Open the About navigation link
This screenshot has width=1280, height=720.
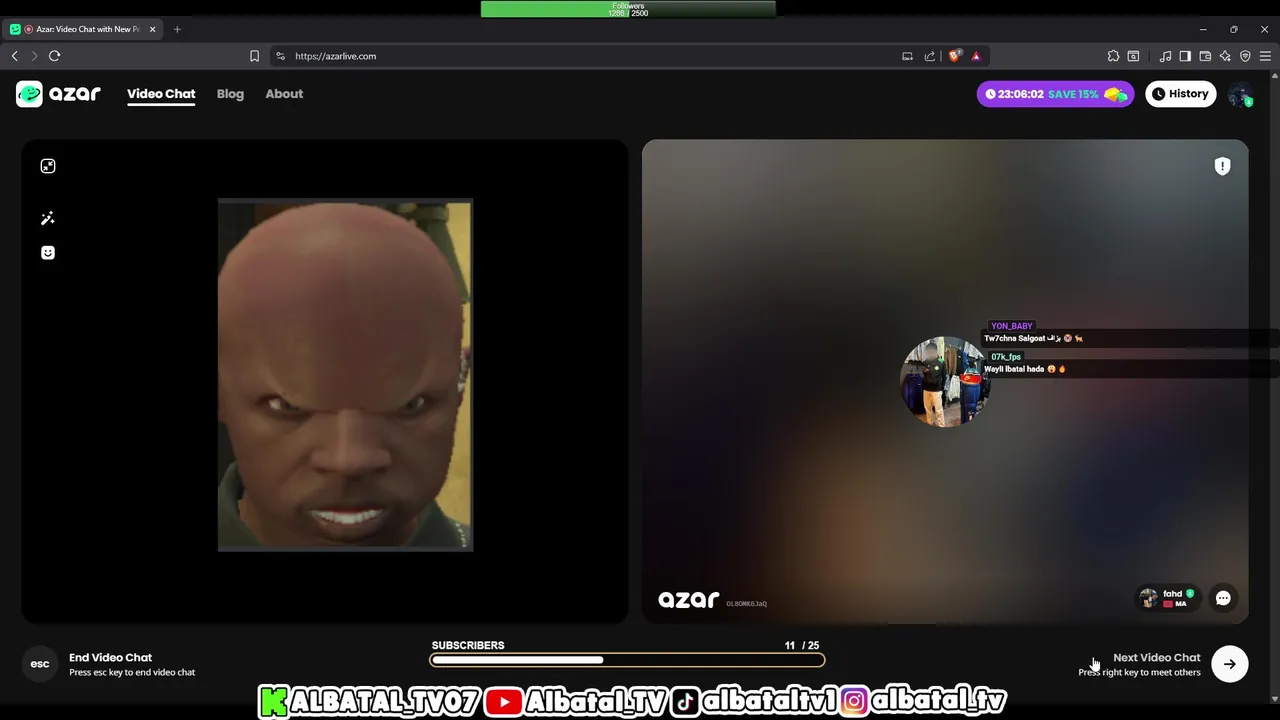coord(284,94)
